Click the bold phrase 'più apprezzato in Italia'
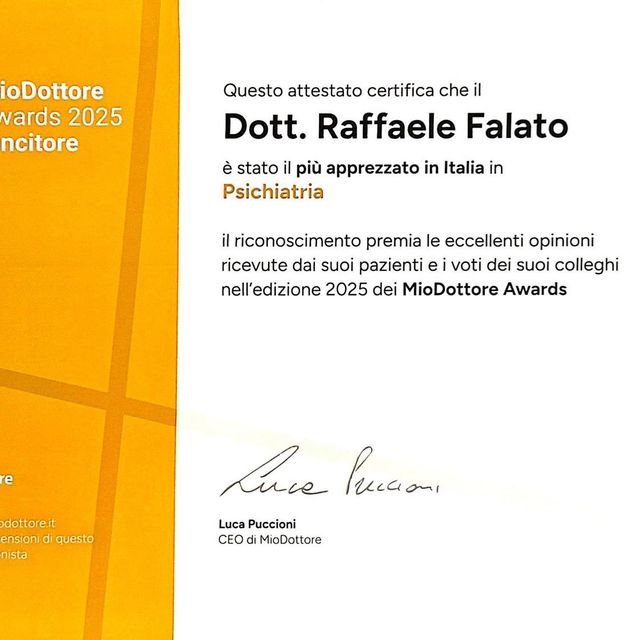The height and width of the screenshot is (640, 640). tap(390, 168)
